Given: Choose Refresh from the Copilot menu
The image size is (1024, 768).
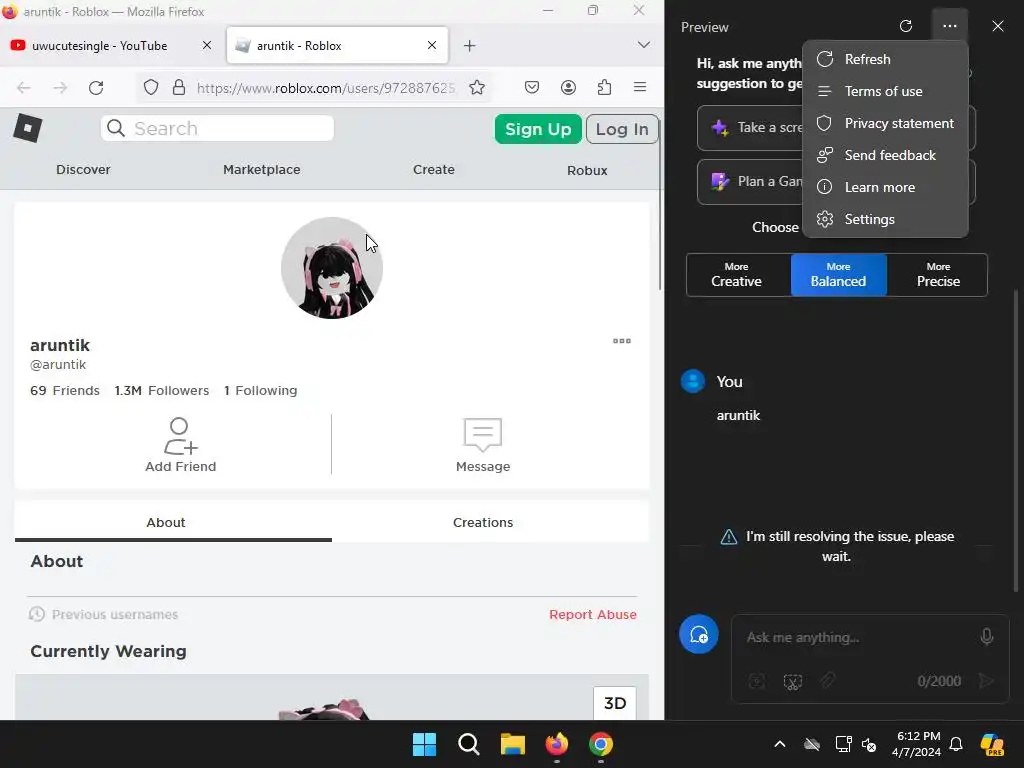Looking at the screenshot, I should [885, 59].
